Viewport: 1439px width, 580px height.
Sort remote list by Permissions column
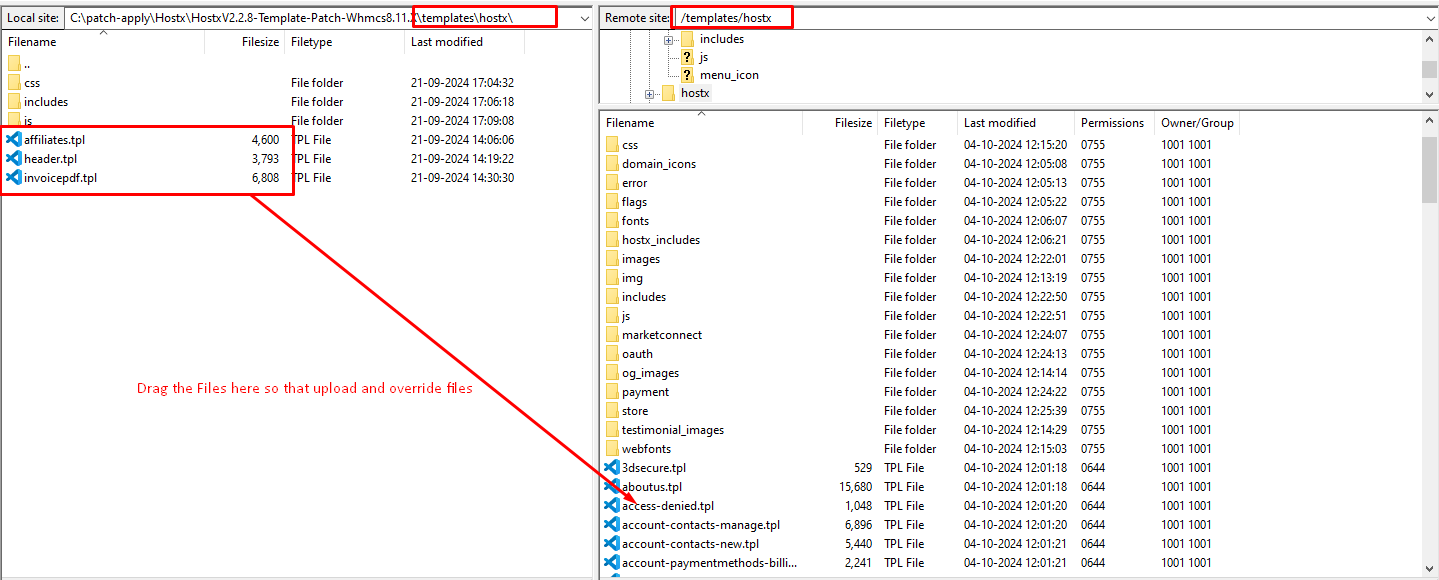pyautogui.click(x=1112, y=123)
